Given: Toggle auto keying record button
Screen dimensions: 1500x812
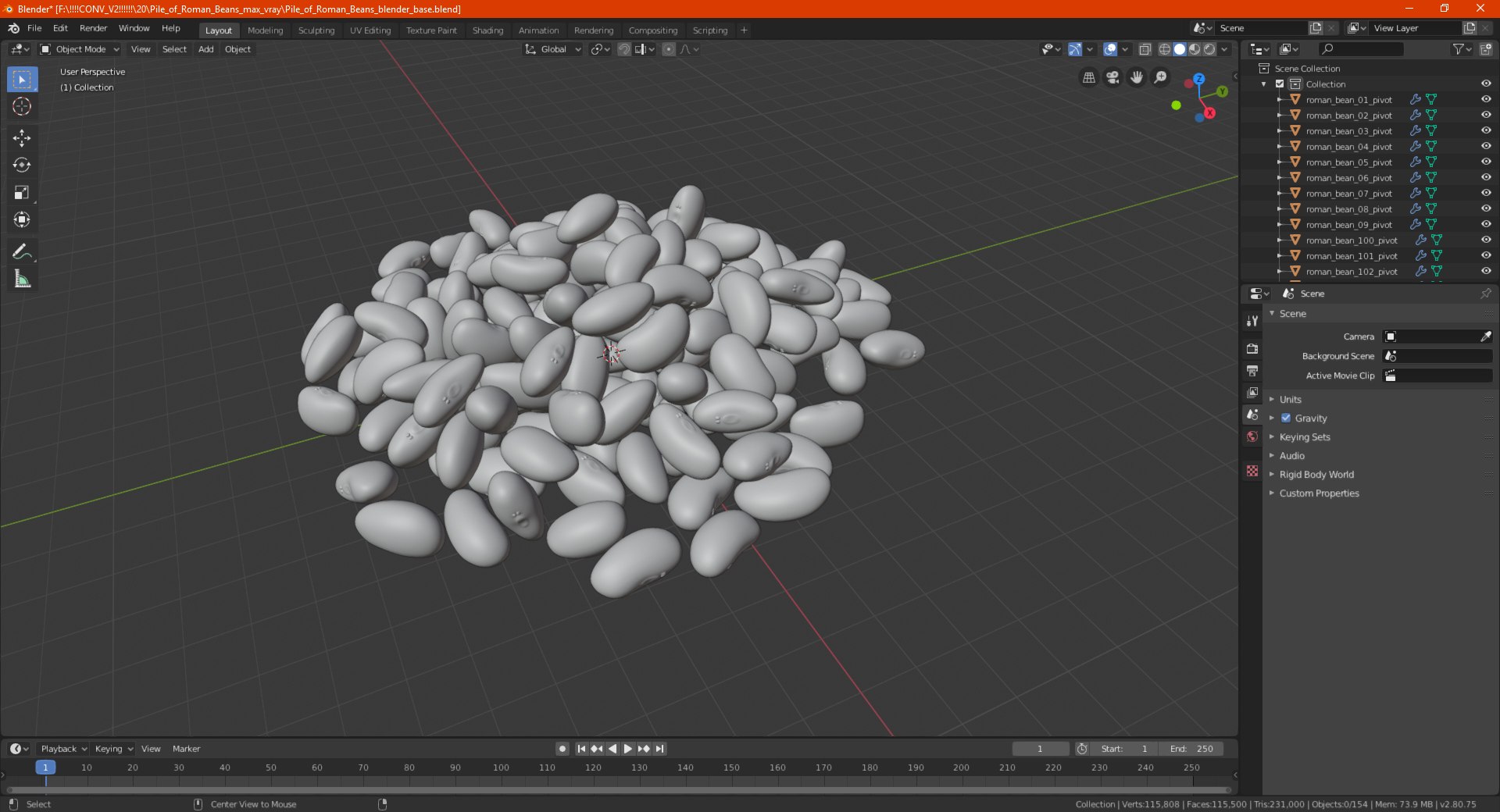Looking at the screenshot, I should pos(562,749).
